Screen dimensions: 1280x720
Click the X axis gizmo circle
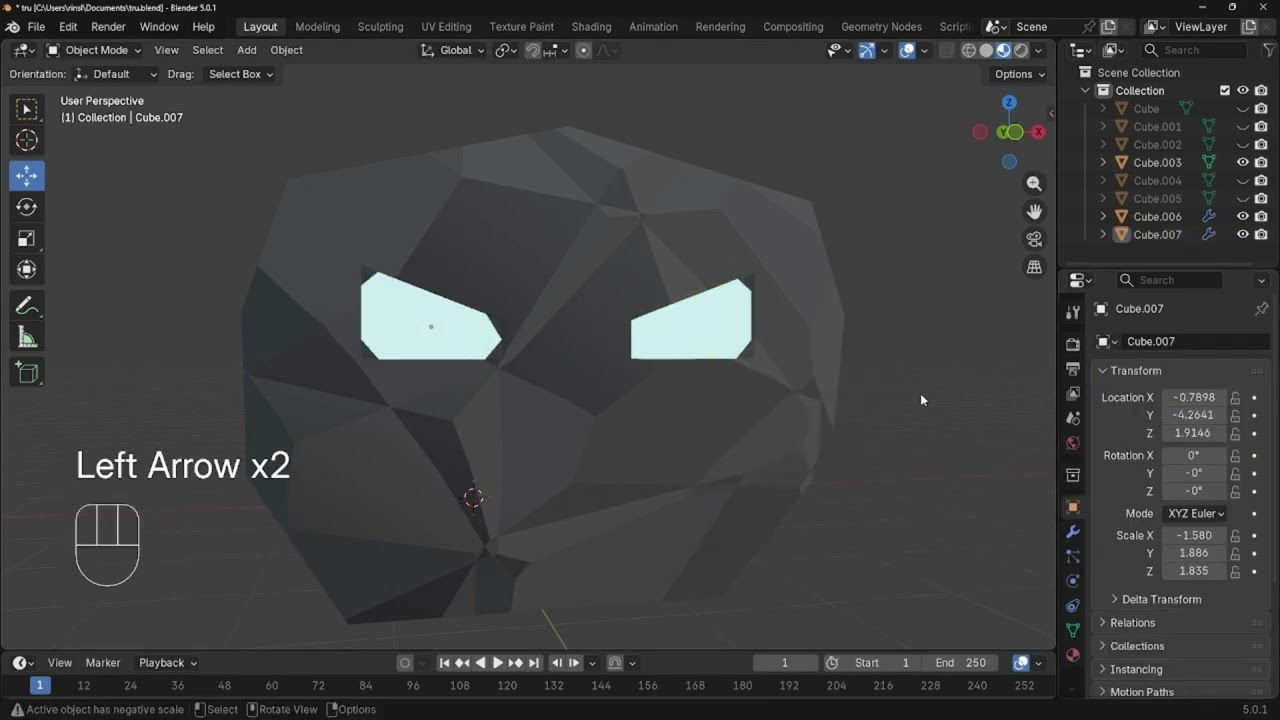[x=1039, y=132]
